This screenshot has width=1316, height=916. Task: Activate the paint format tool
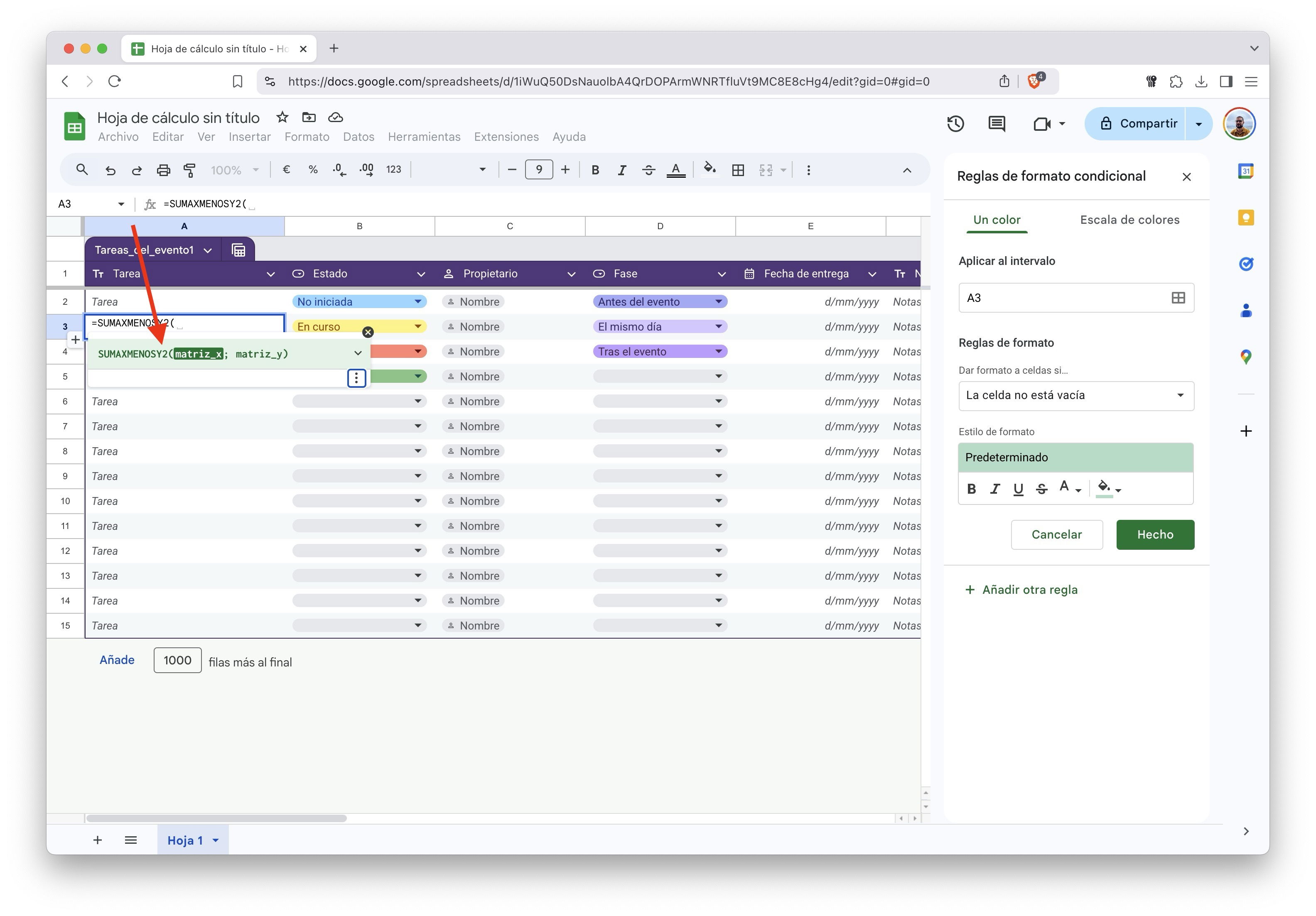pos(189,170)
